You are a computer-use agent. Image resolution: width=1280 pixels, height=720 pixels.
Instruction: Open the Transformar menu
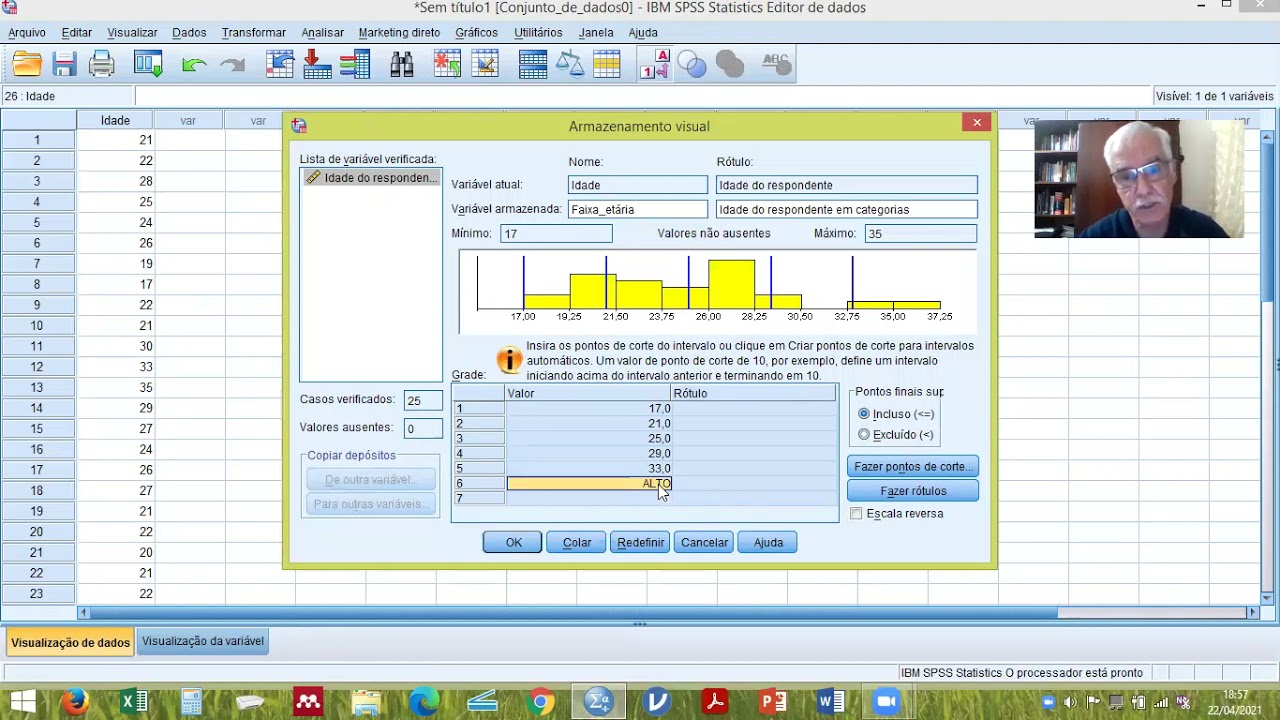(x=254, y=32)
